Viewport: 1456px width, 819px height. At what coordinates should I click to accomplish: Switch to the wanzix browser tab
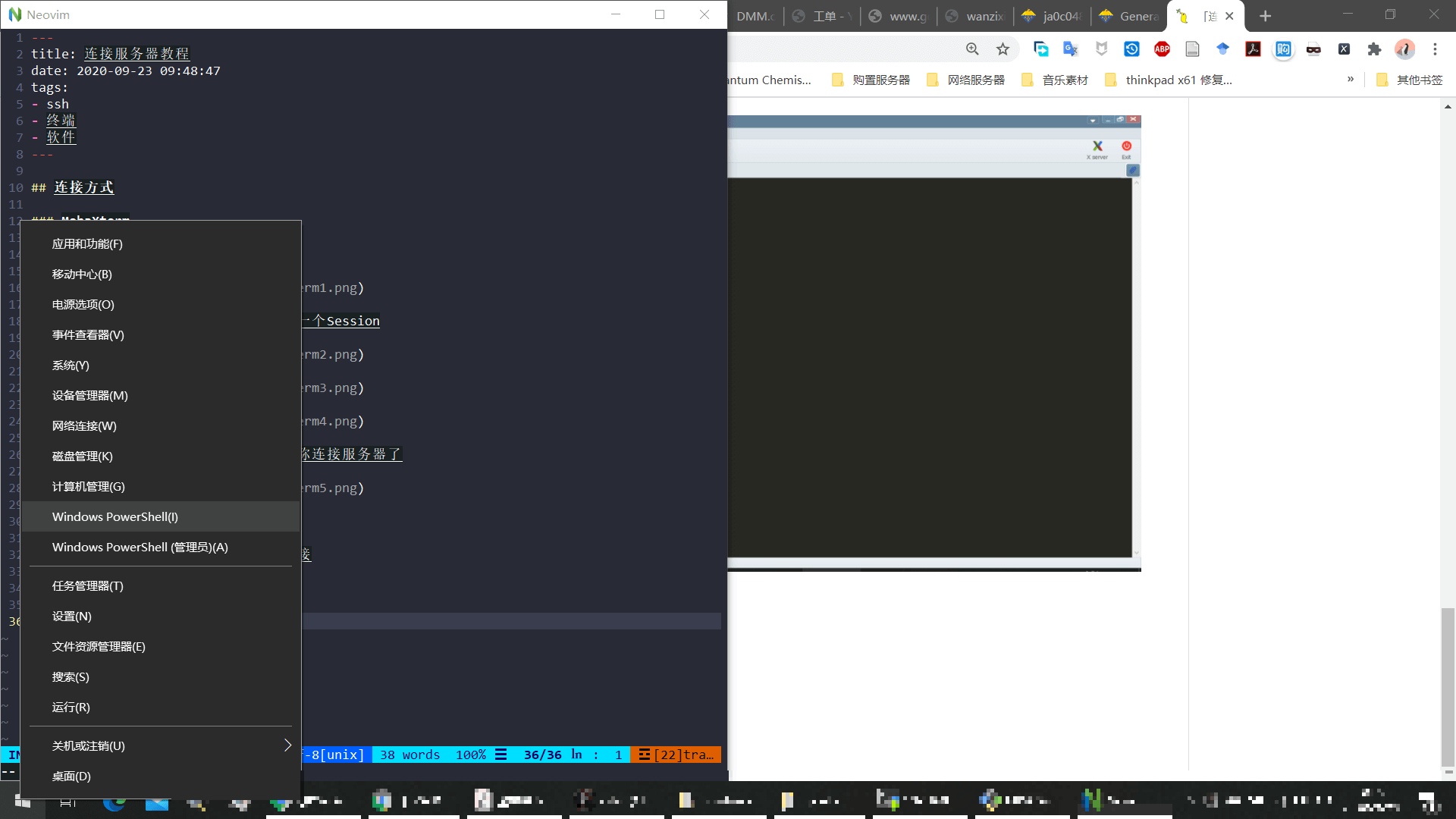click(975, 16)
